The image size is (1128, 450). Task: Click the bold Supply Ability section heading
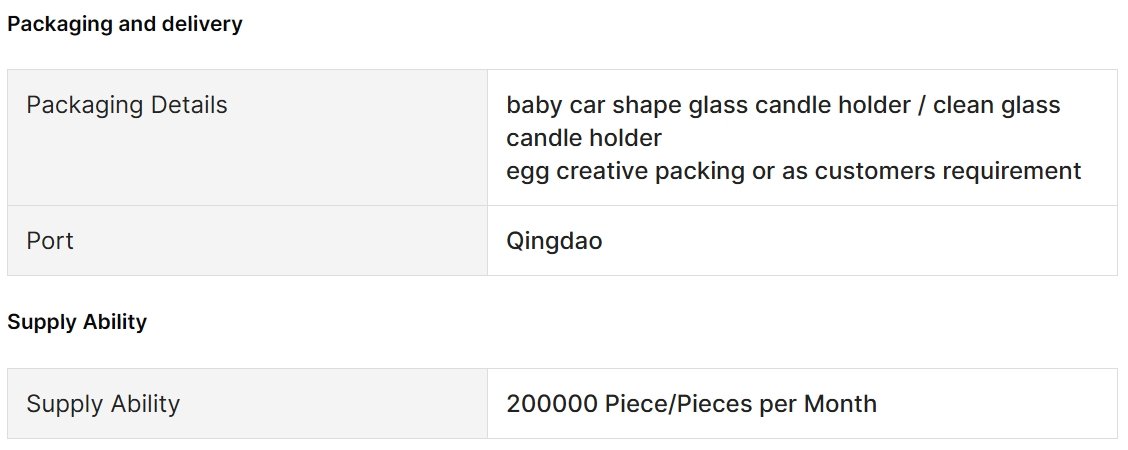77,322
